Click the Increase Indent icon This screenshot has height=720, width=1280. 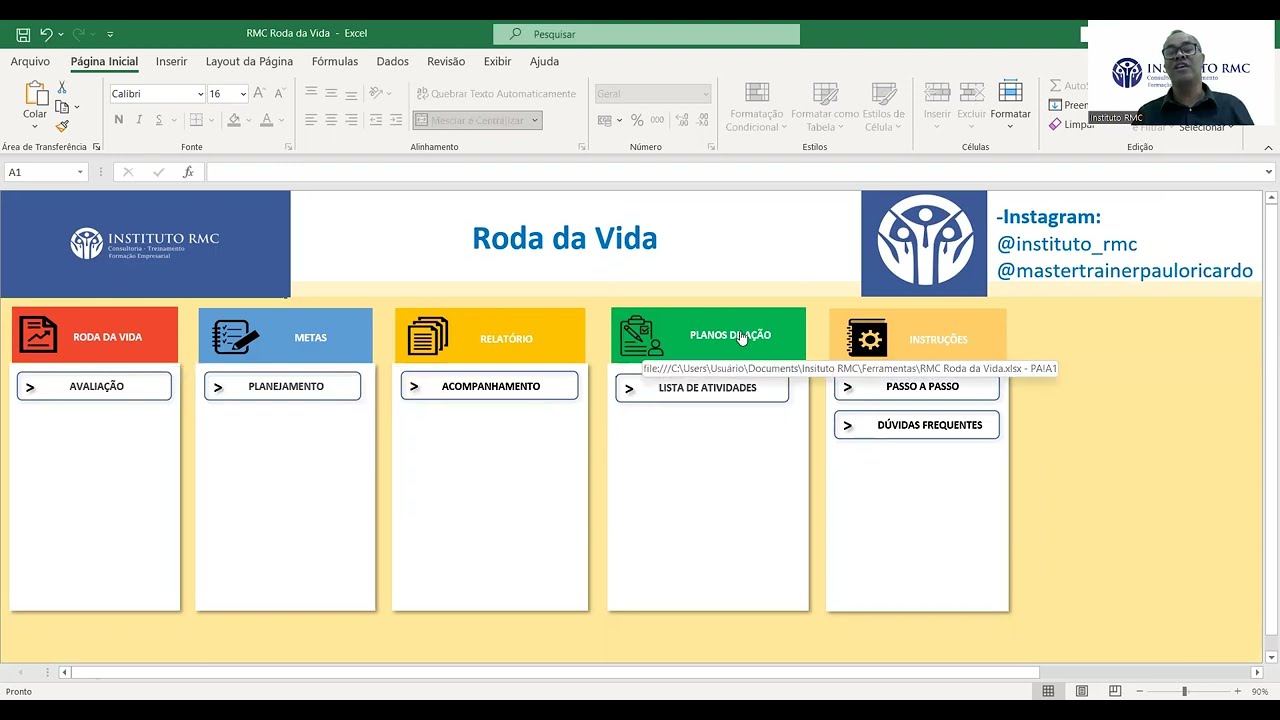point(396,120)
